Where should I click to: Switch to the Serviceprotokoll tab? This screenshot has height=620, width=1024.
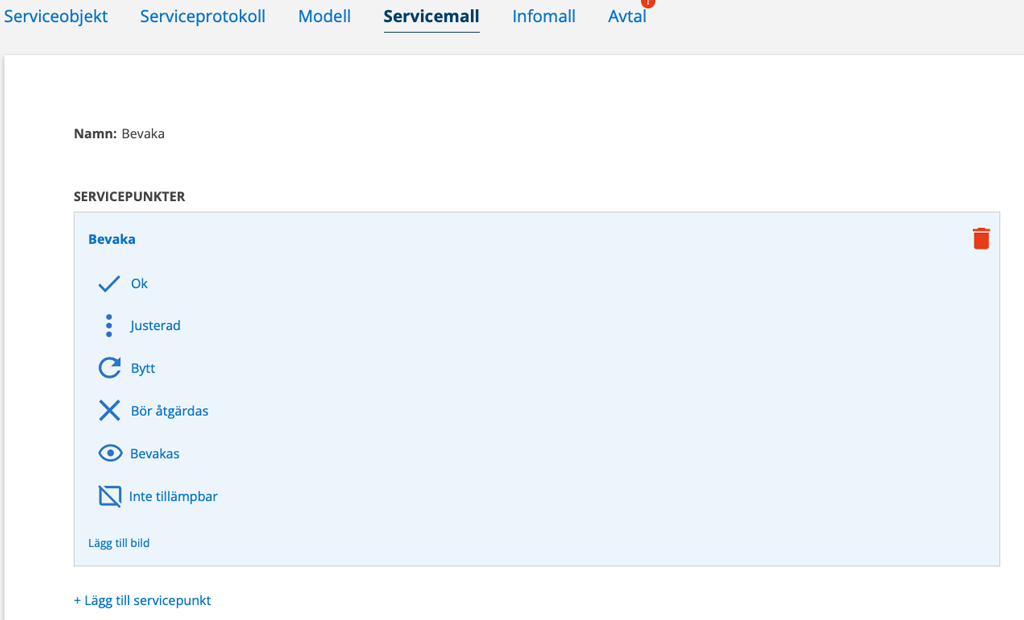(x=203, y=17)
